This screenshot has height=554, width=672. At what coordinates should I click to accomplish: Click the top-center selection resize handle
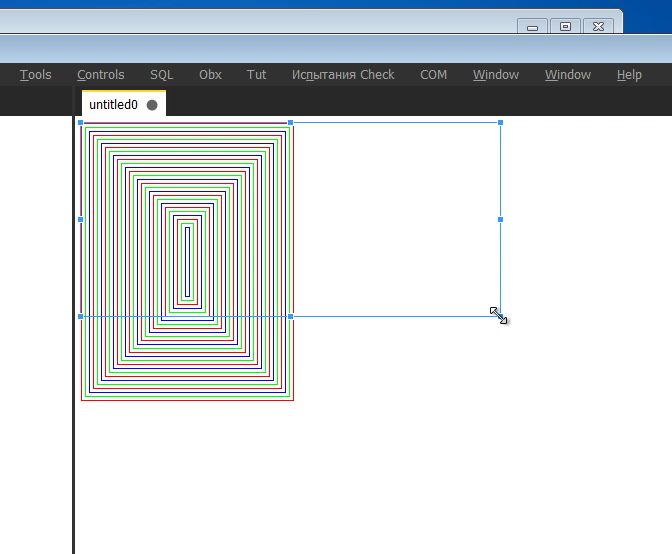tap(290, 123)
